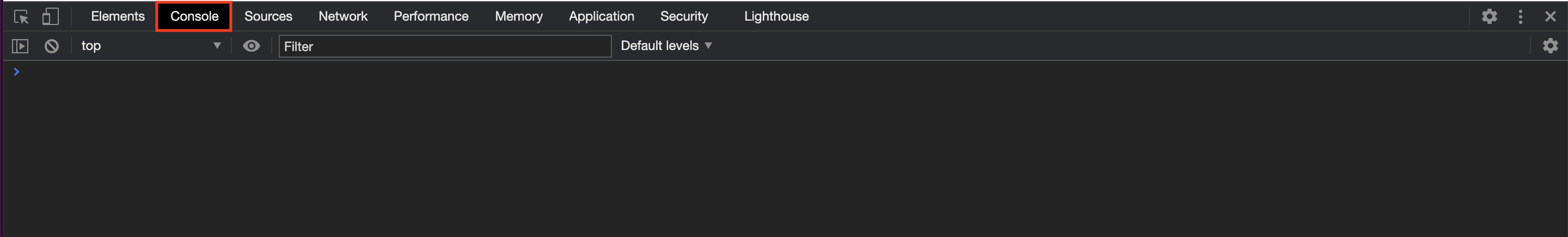Screen dimensions: 1568x237
Task: Click into the Filter input field
Action: (445, 47)
